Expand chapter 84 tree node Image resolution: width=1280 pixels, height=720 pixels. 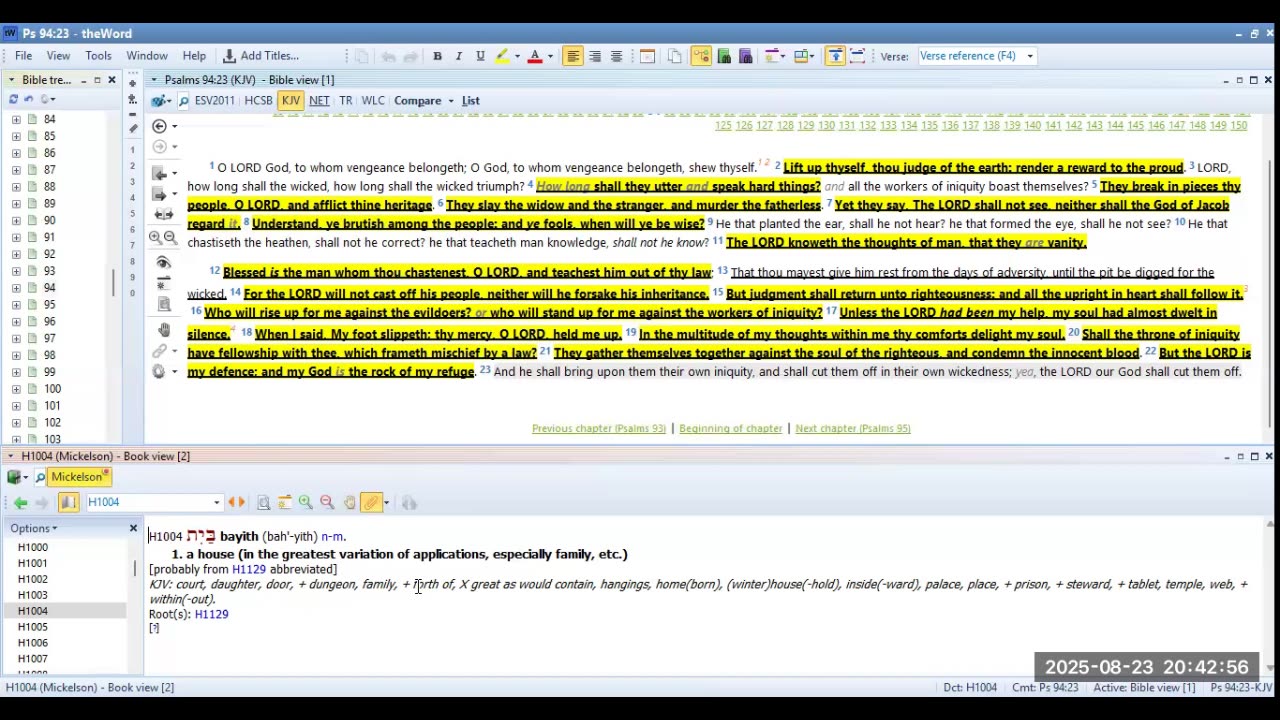[x=16, y=119]
